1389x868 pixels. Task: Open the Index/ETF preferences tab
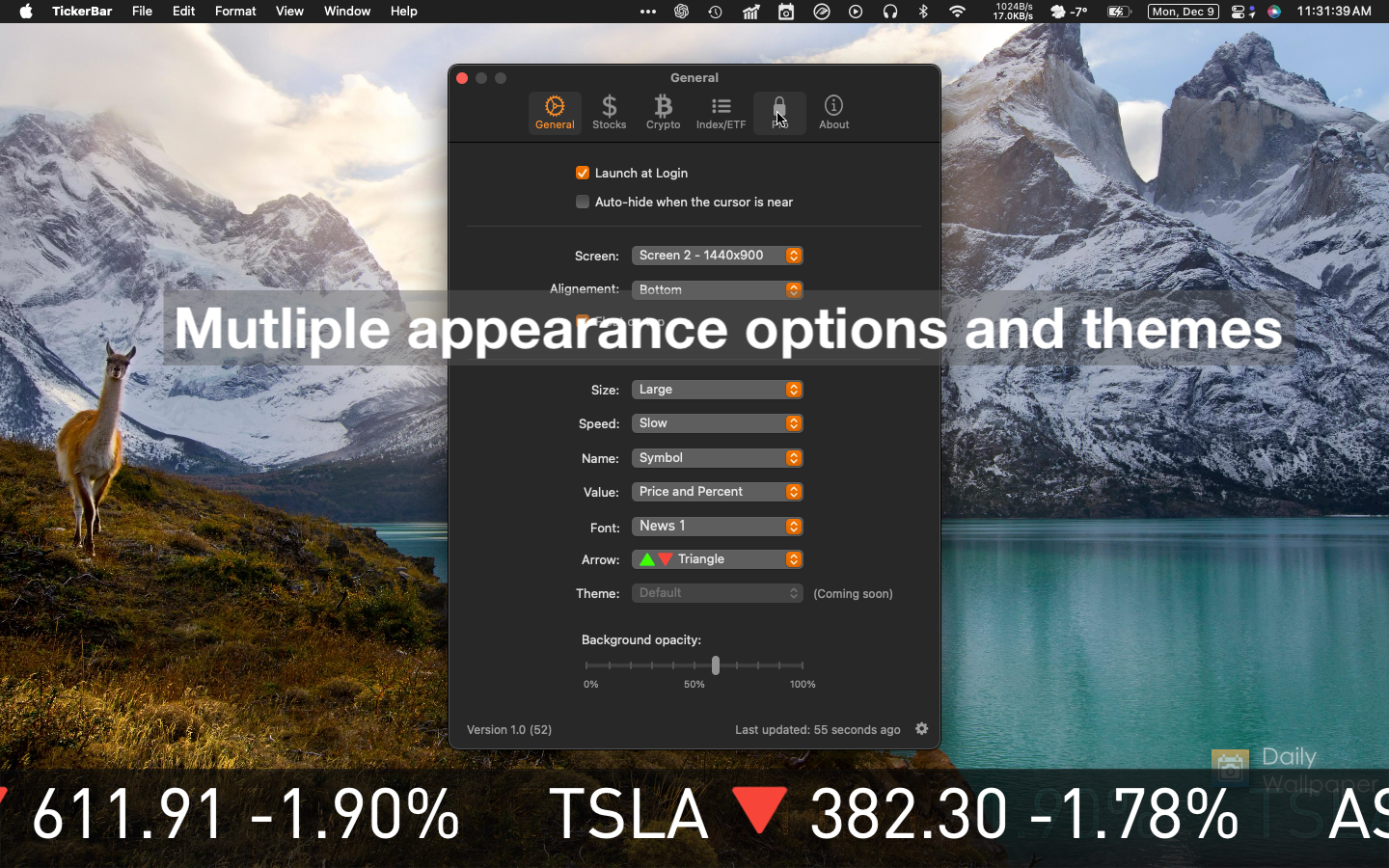click(721, 113)
